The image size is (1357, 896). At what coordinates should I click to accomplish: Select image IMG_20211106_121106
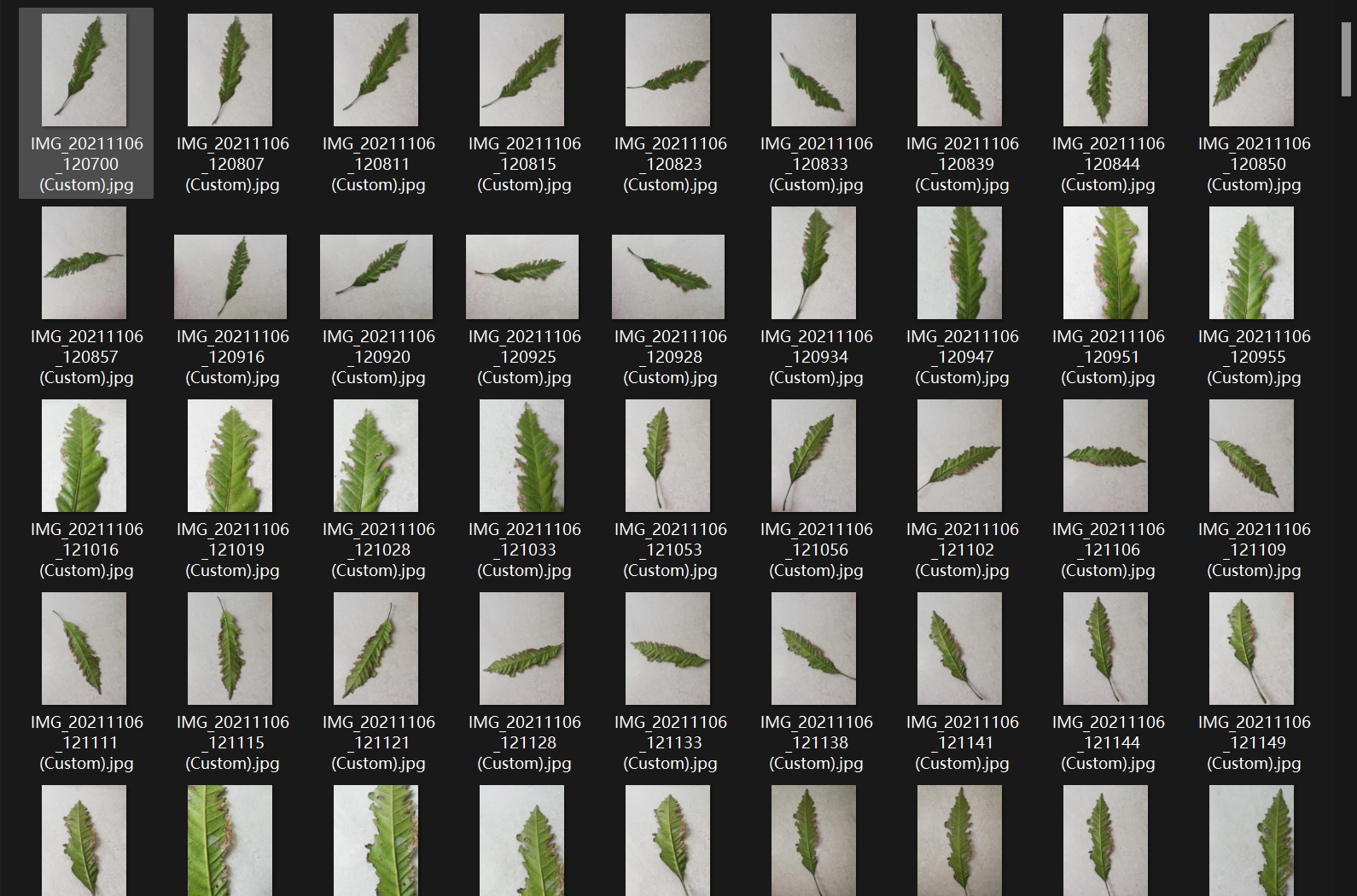pyautogui.click(x=1106, y=456)
